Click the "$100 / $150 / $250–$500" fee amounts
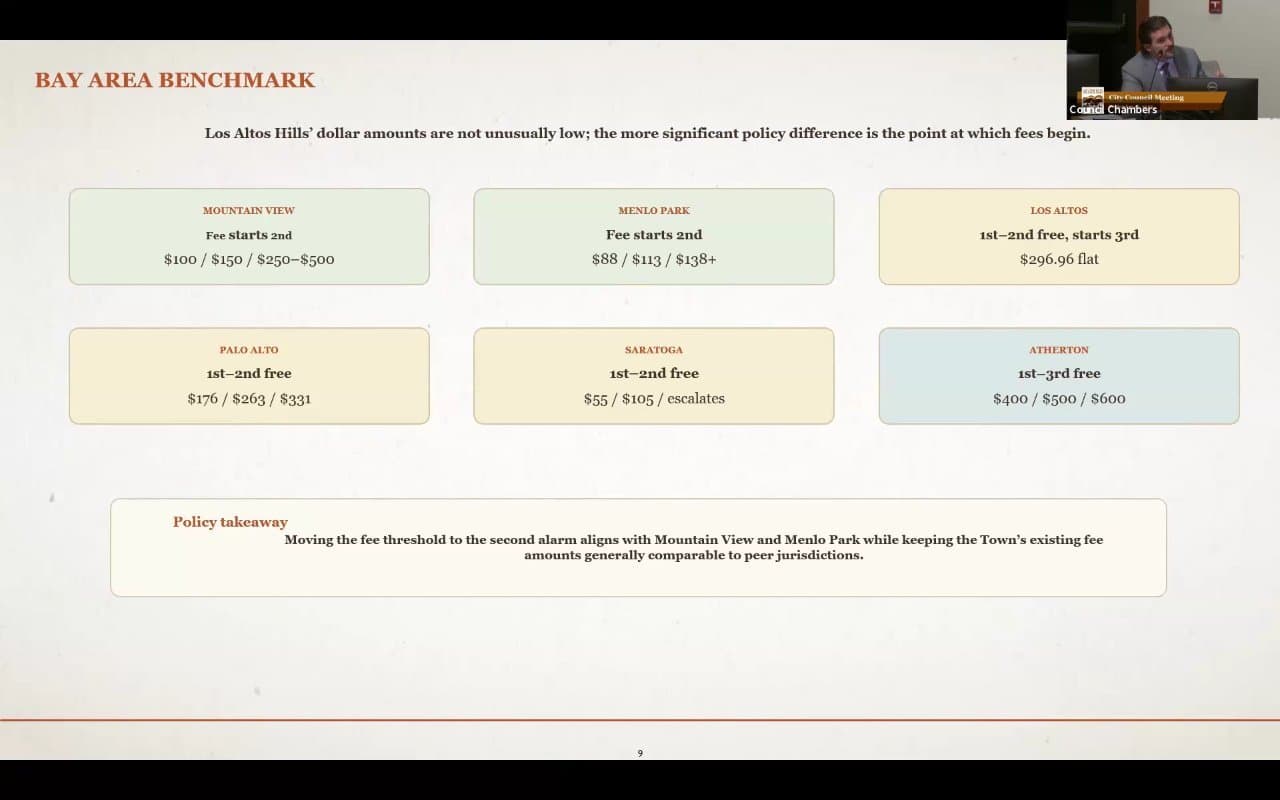 (x=249, y=259)
